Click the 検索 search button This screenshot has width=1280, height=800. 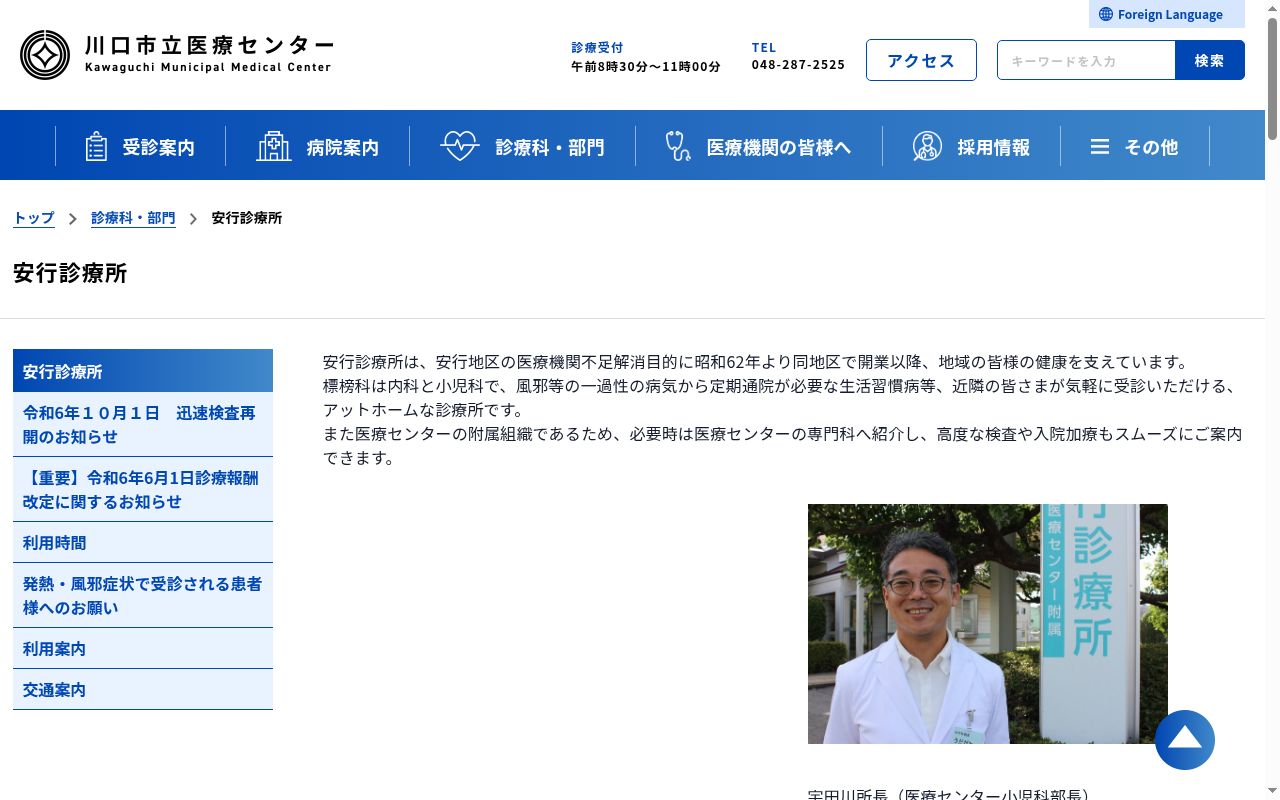click(x=1210, y=60)
